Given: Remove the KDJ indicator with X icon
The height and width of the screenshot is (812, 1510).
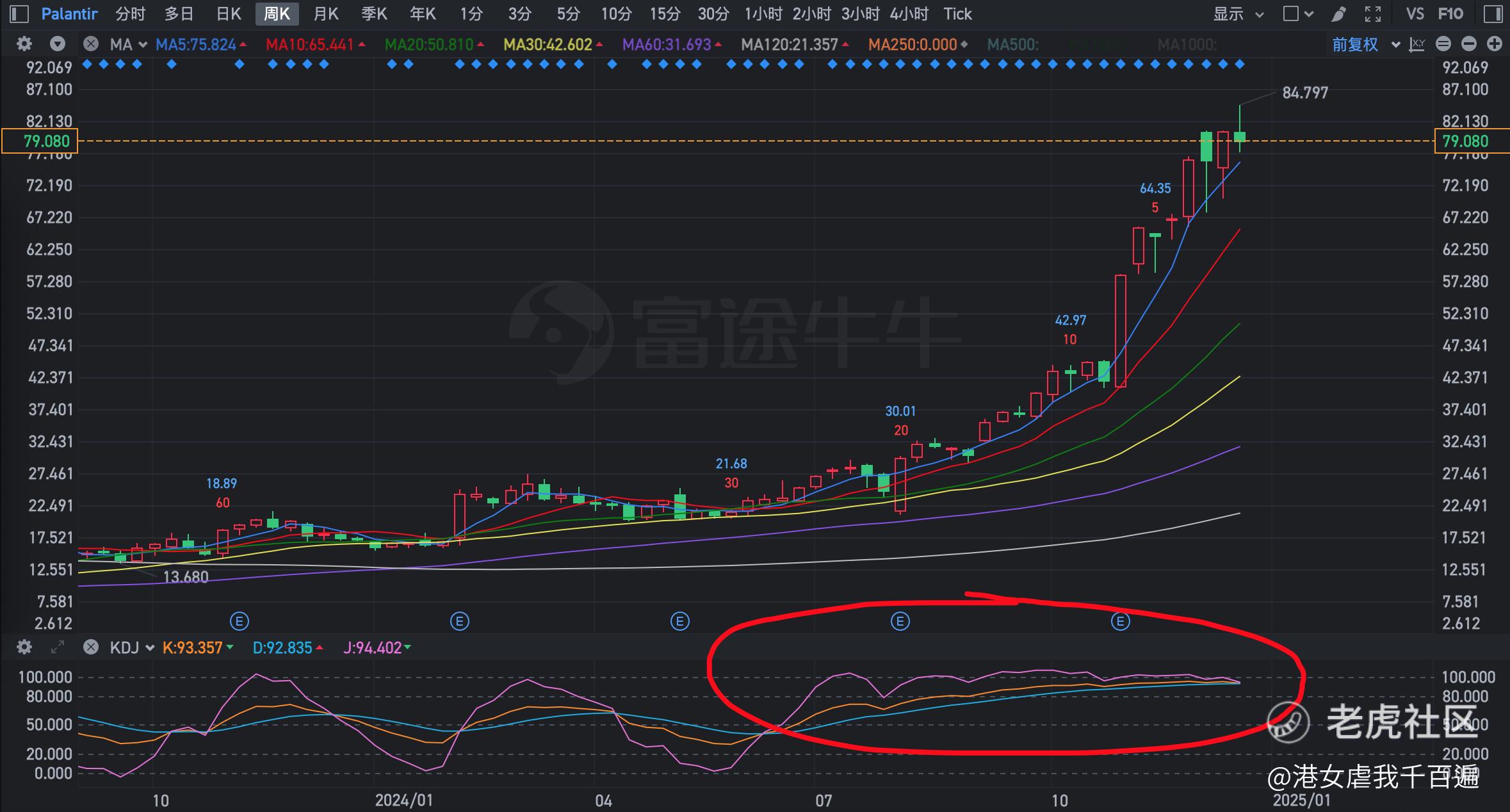Looking at the screenshot, I should click(x=91, y=647).
